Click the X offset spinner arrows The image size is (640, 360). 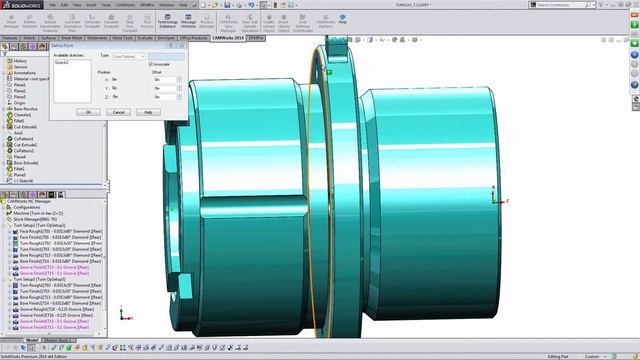pos(179,80)
